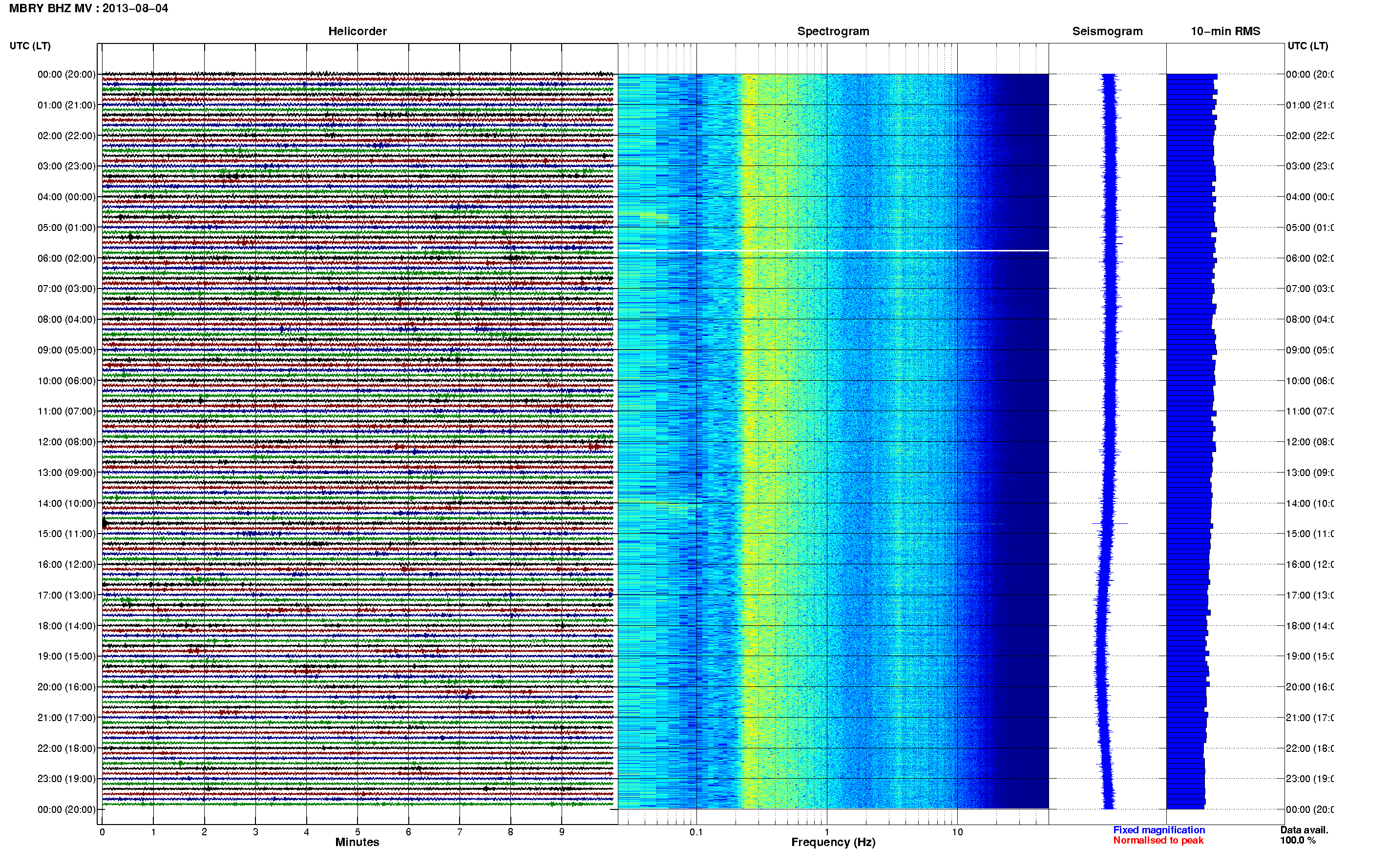Select the left time label 11:00 (07:00)
The height and width of the screenshot is (868, 1389).
point(66,411)
